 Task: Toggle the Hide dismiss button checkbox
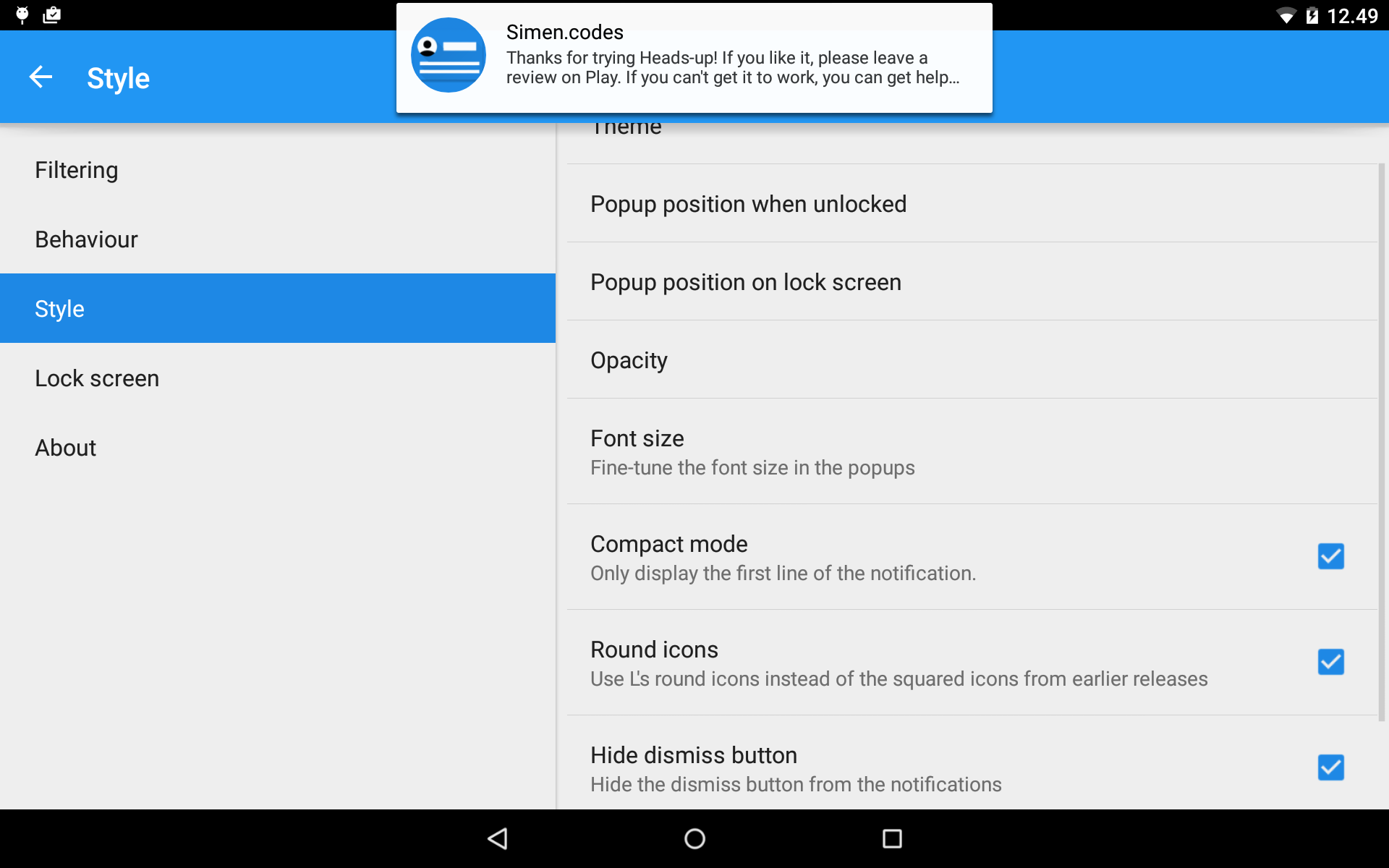[1330, 767]
